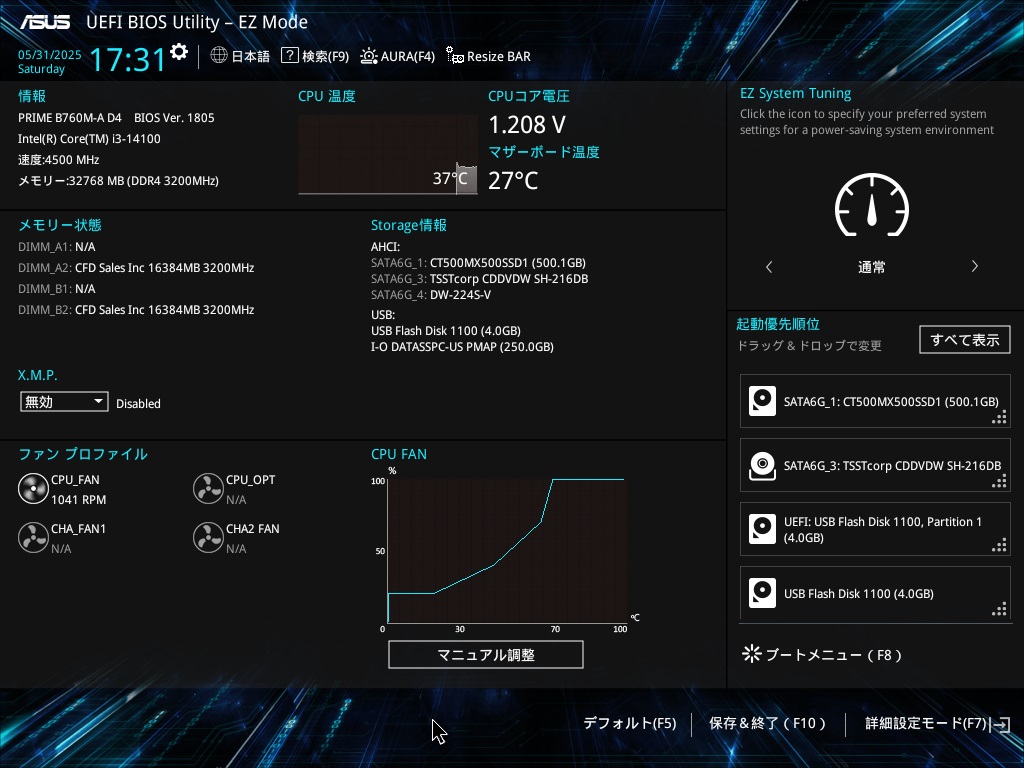1024x768 pixels.
Task: Click the 通常 tuning mode label
Action: click(x=871, y=266)
